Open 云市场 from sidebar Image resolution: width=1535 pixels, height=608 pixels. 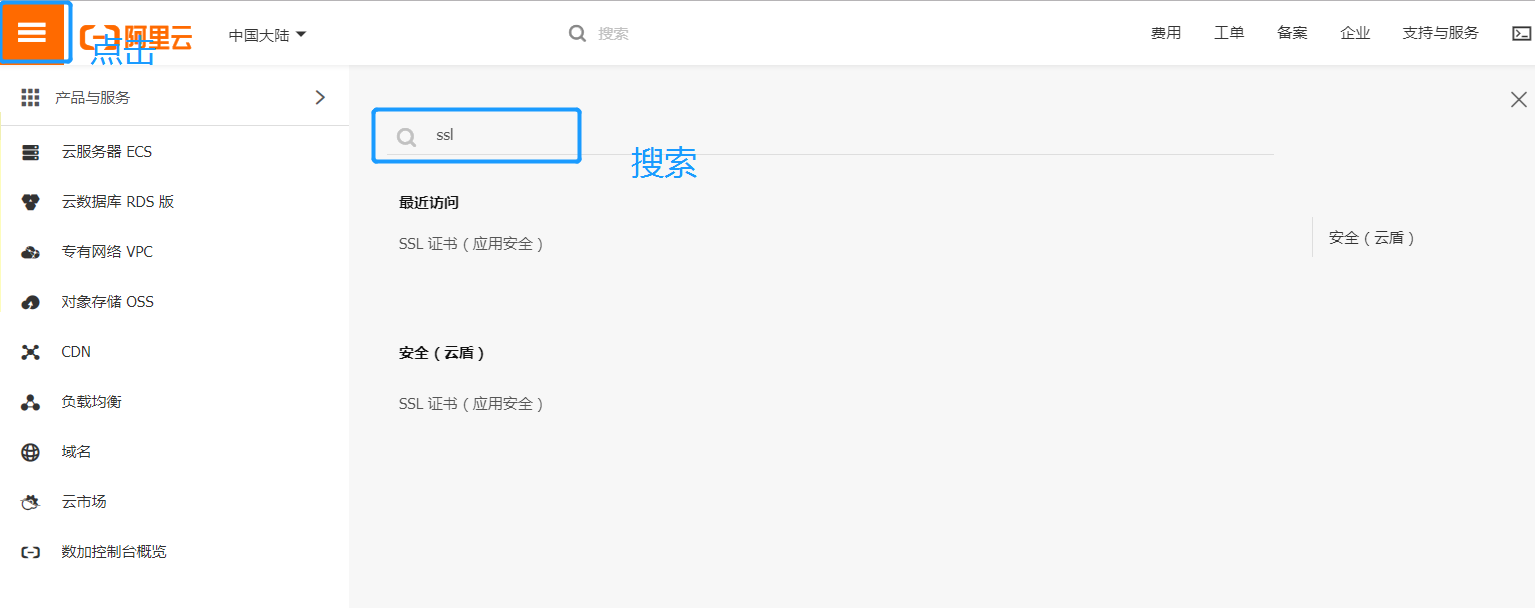coord(84,502)
